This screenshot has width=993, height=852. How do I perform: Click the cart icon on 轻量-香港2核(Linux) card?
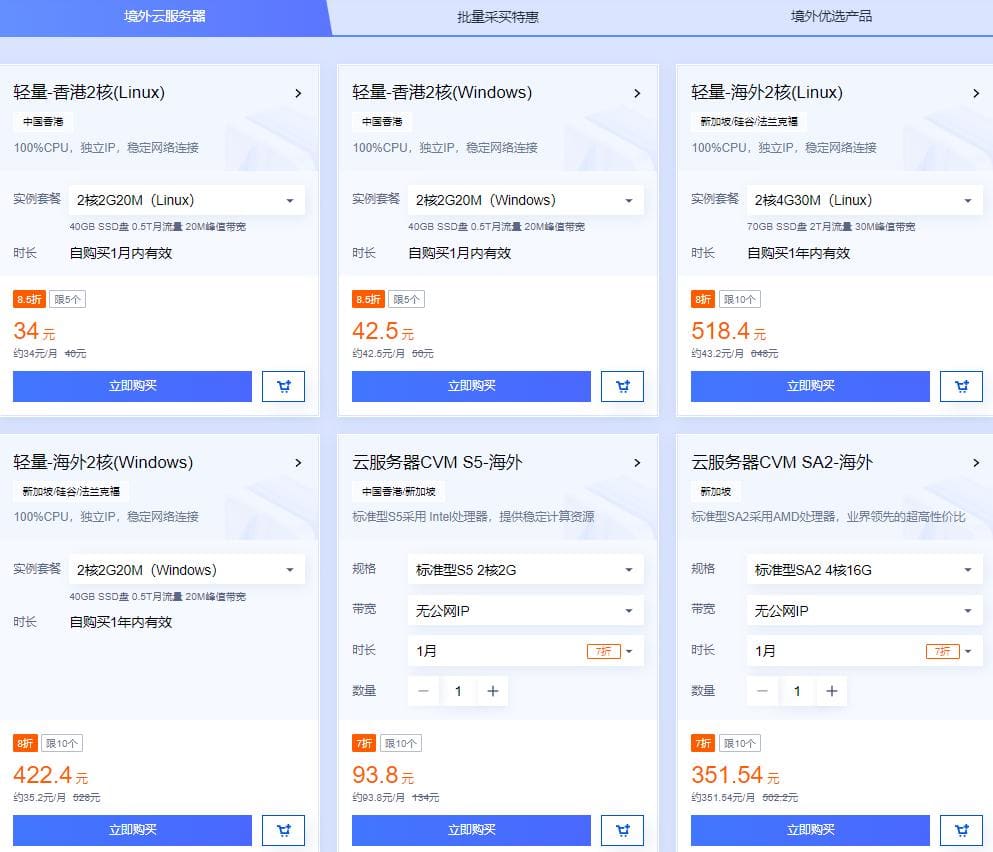coord(283,386)
